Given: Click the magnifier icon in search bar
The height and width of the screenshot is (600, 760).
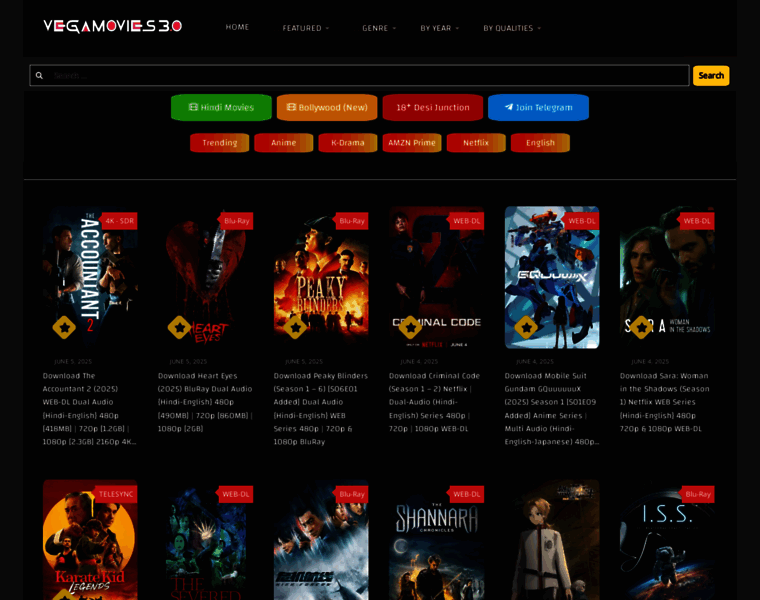Looking at the screenshot, I should point(39,76).
